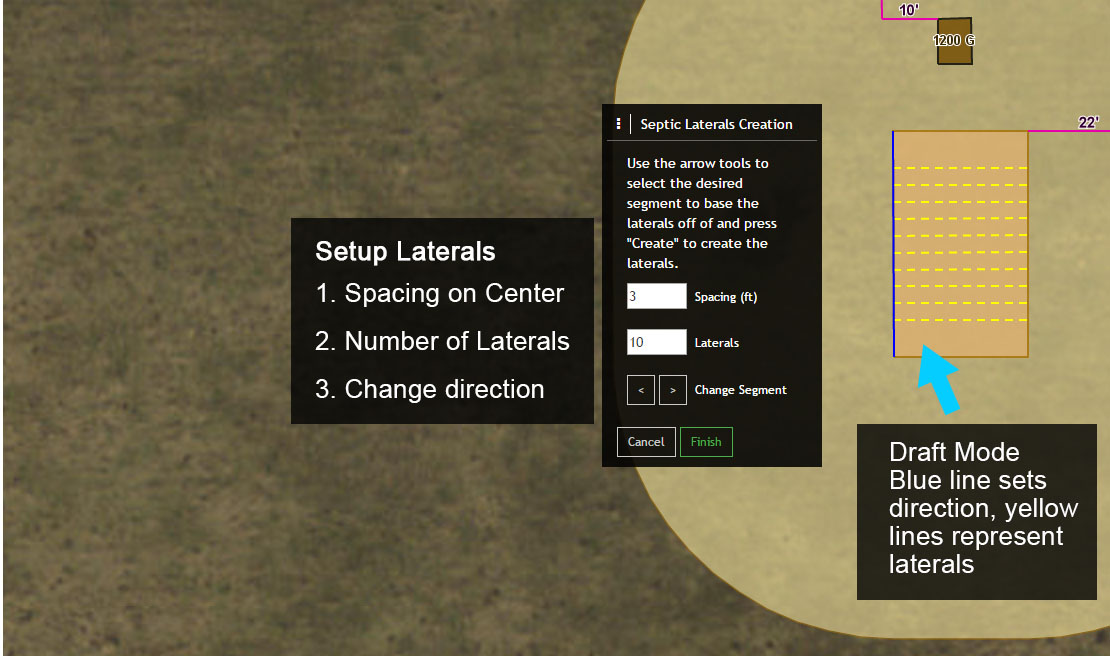Click the Setup Laterals heading
The width and height of the screenshot is (1110, 656).
coord(405,251)
